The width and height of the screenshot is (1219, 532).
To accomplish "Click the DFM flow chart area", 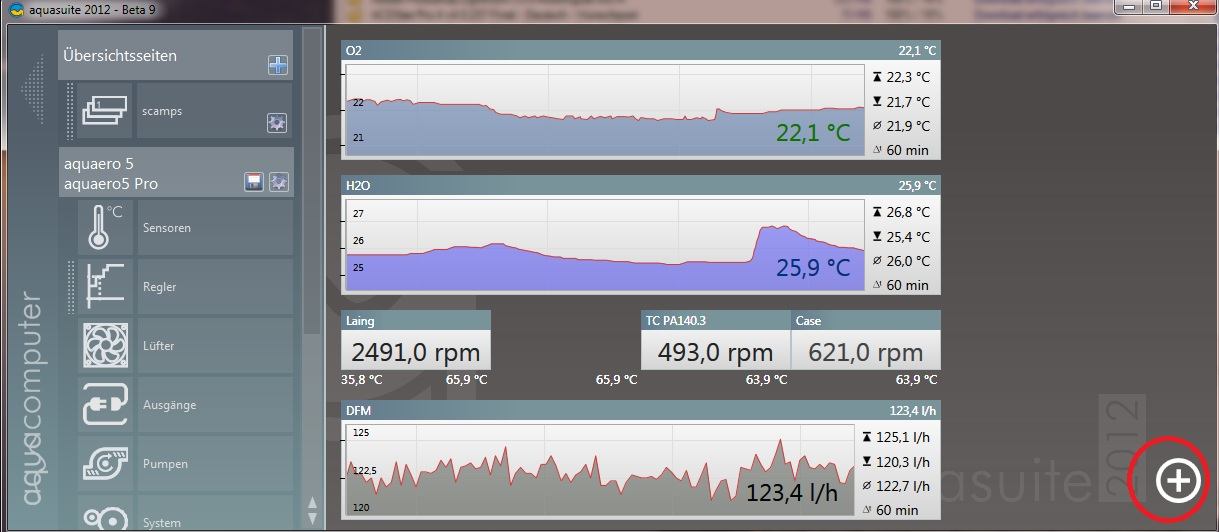I will click(x=600, y=469).
